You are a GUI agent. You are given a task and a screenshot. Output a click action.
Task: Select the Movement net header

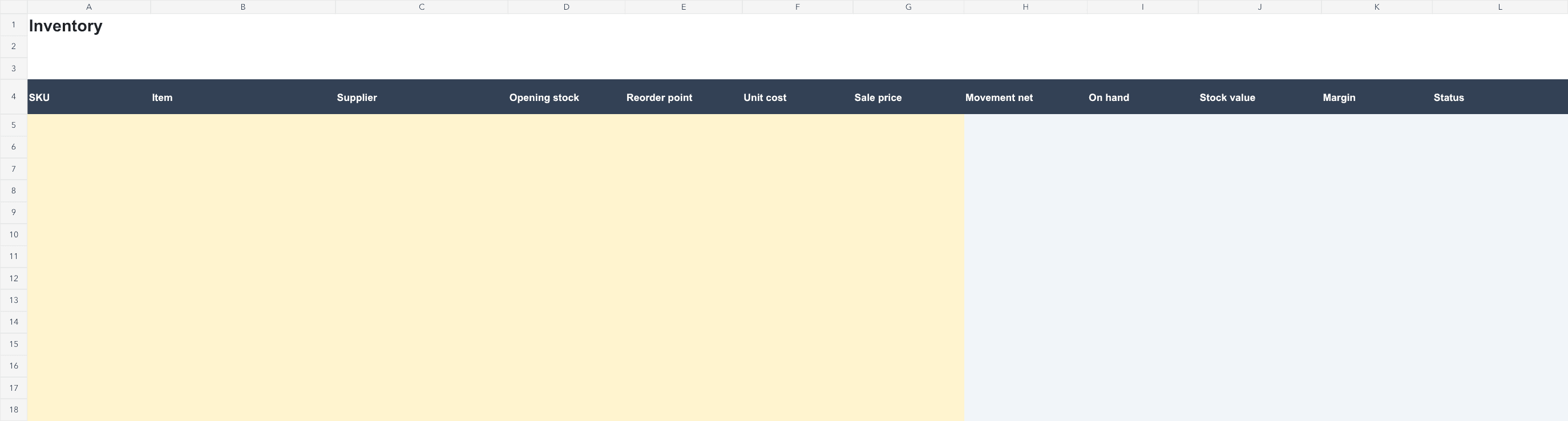click(x=1026, y=97)
